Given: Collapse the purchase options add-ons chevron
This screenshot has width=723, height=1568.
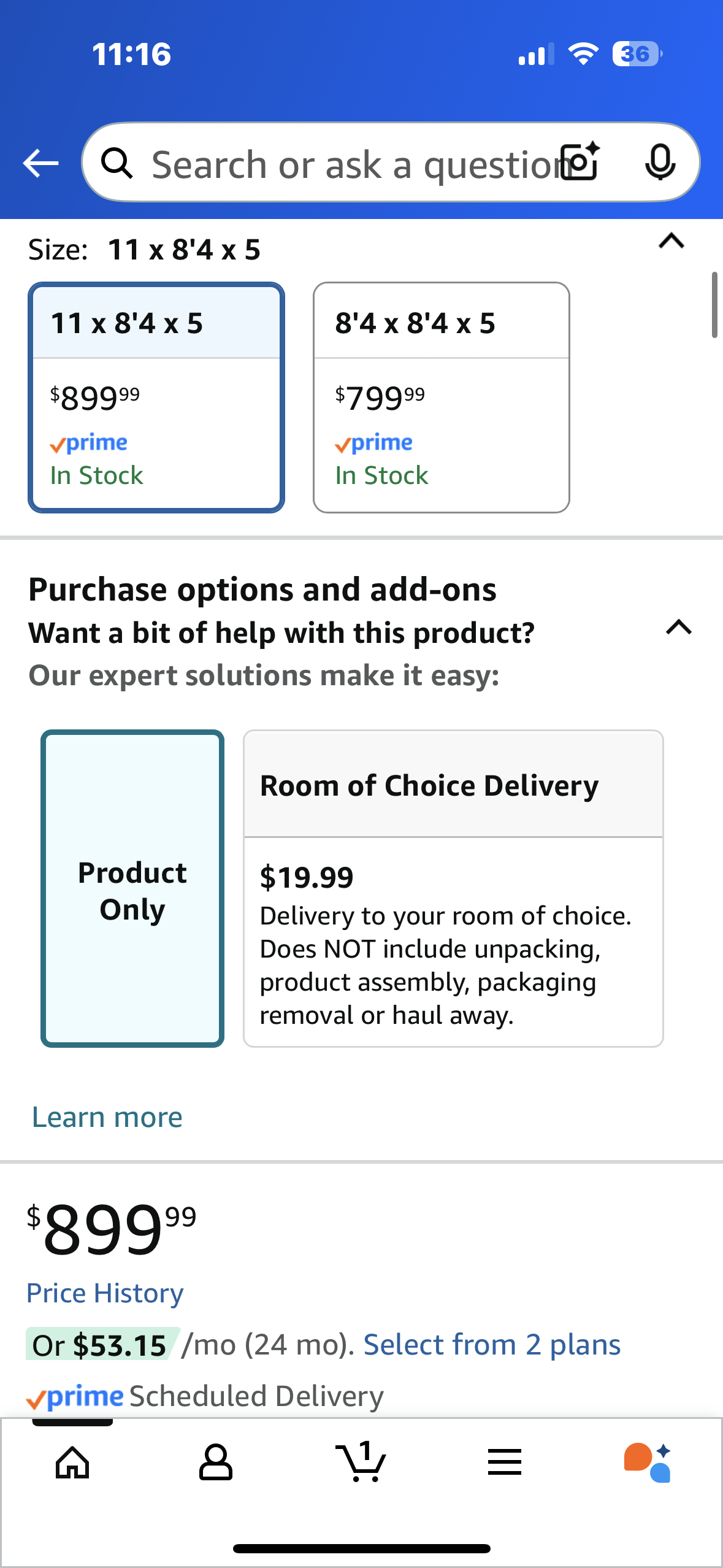Looking at the screenshot, I should [x=679, y=628].
